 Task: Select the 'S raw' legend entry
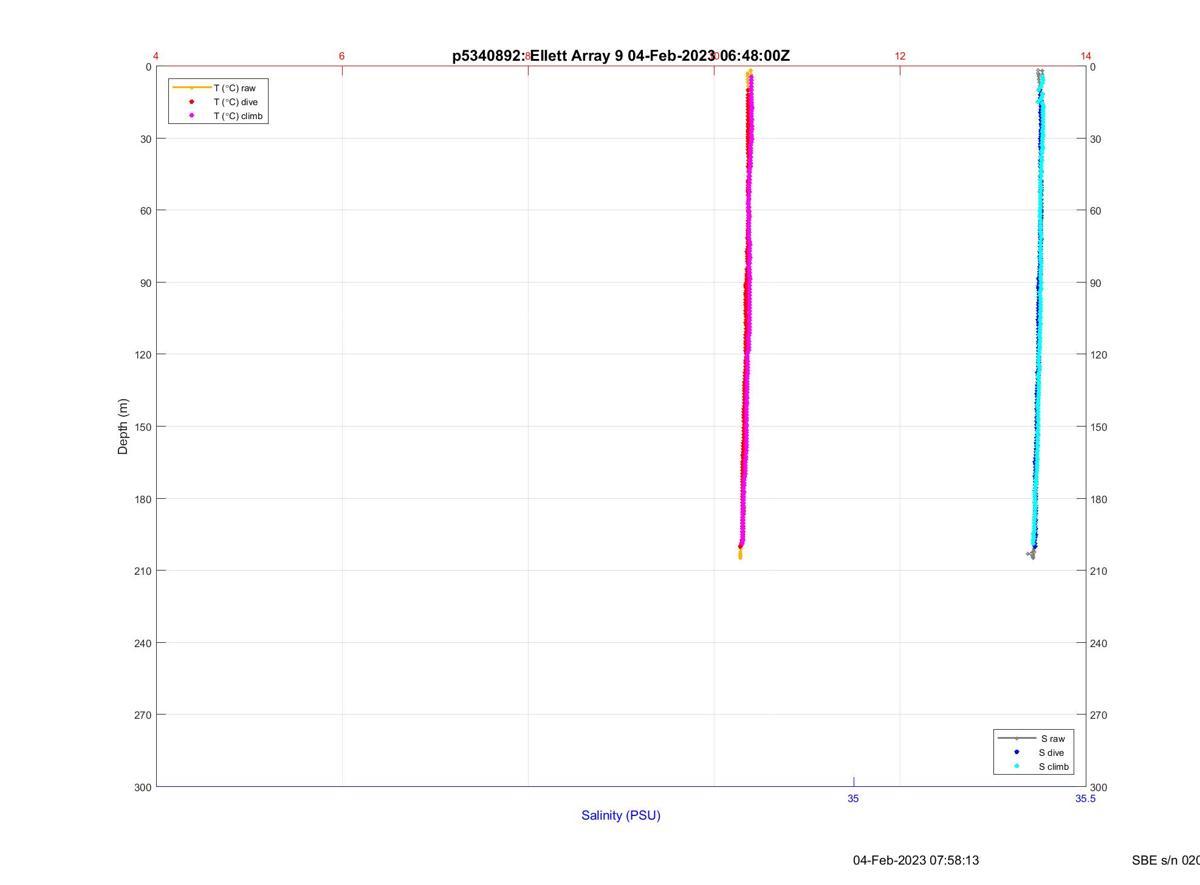1052,738
